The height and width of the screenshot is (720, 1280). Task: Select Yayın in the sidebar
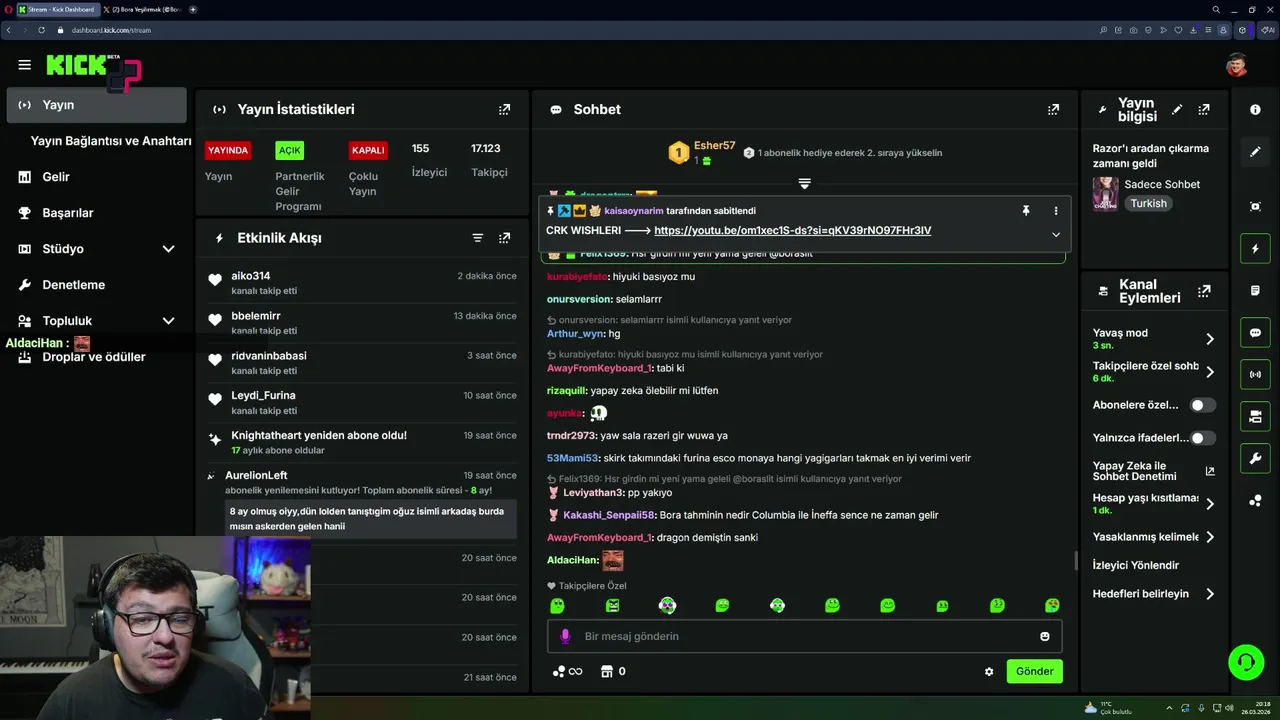click(x=96, y=105)
